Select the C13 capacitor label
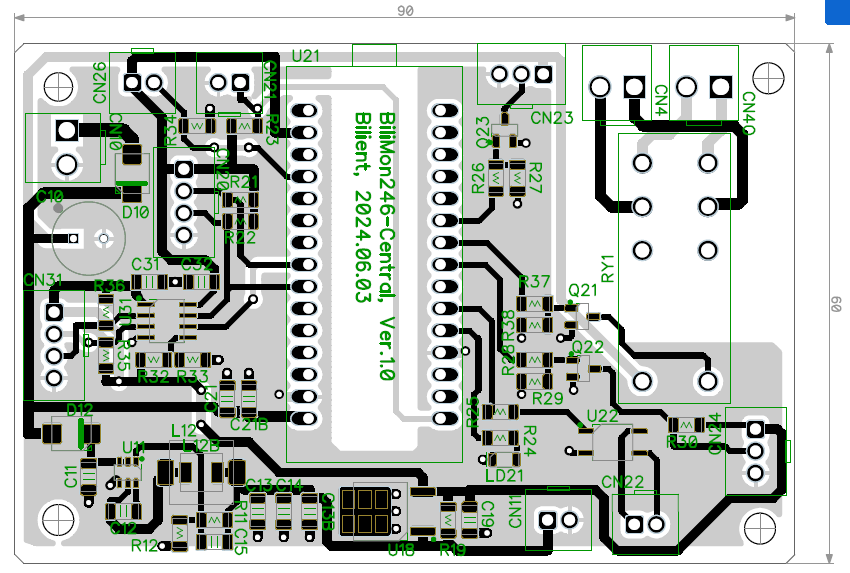This screenshot has width=850, height=573. 259,485
